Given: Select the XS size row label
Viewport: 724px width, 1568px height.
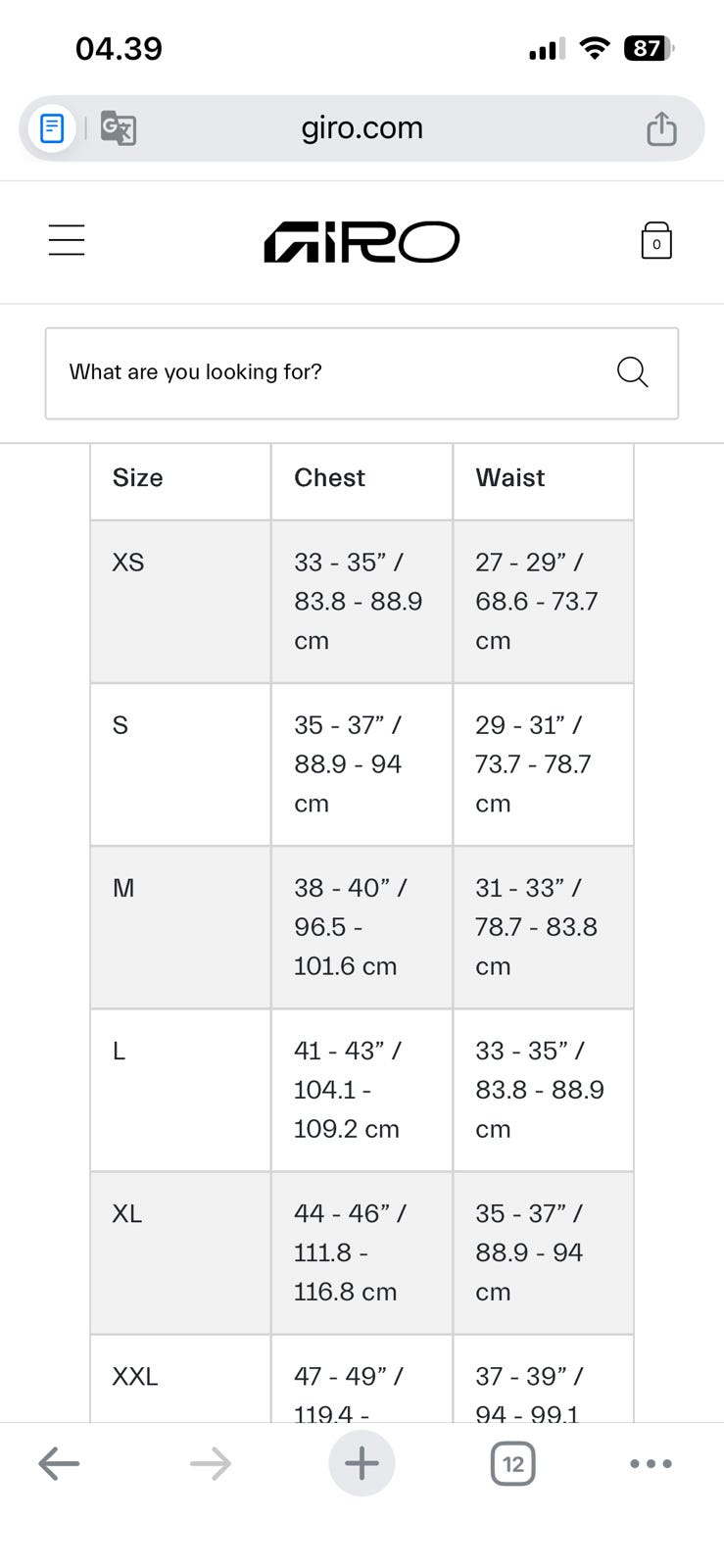Looking at the screenshot, I should tap(128, 563).
